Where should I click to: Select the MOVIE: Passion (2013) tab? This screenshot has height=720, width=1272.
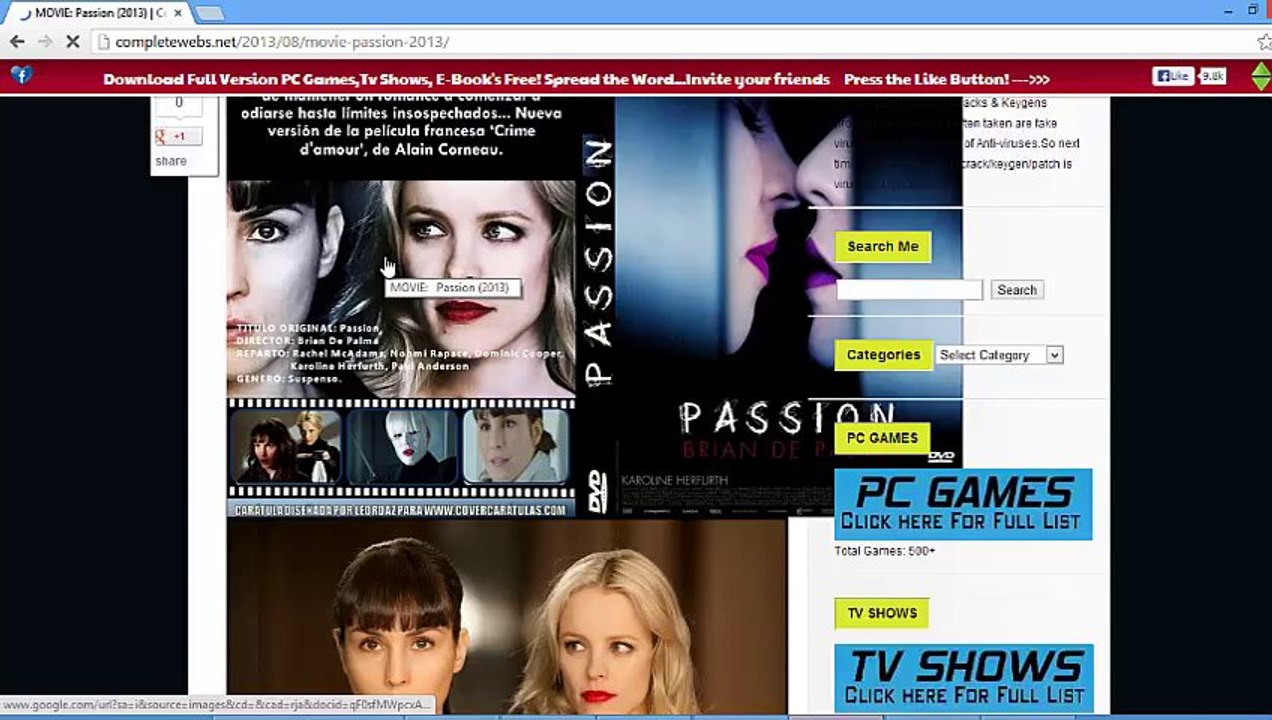coord(98,13)
